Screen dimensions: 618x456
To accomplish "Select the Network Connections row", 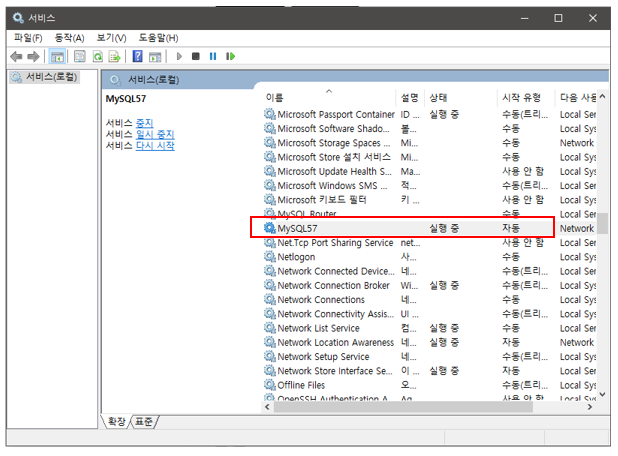I will [430, 300].
